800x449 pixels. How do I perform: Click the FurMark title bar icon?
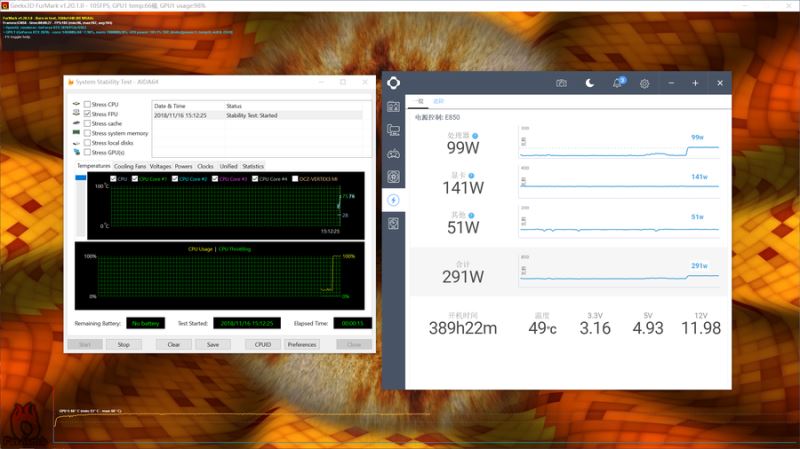[5, 5]
